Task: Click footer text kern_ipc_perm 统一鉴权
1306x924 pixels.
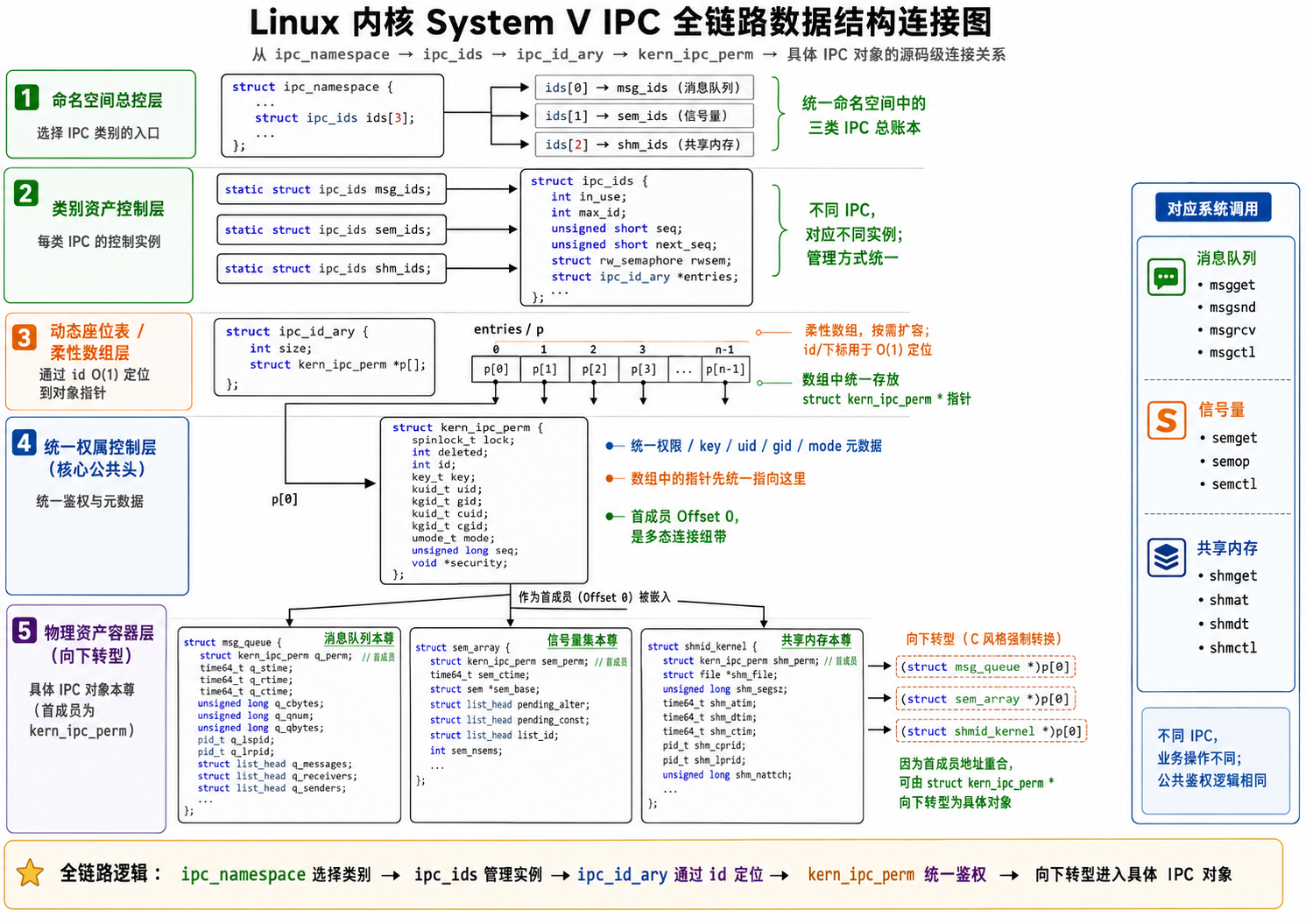Action: tap(897, 874)
